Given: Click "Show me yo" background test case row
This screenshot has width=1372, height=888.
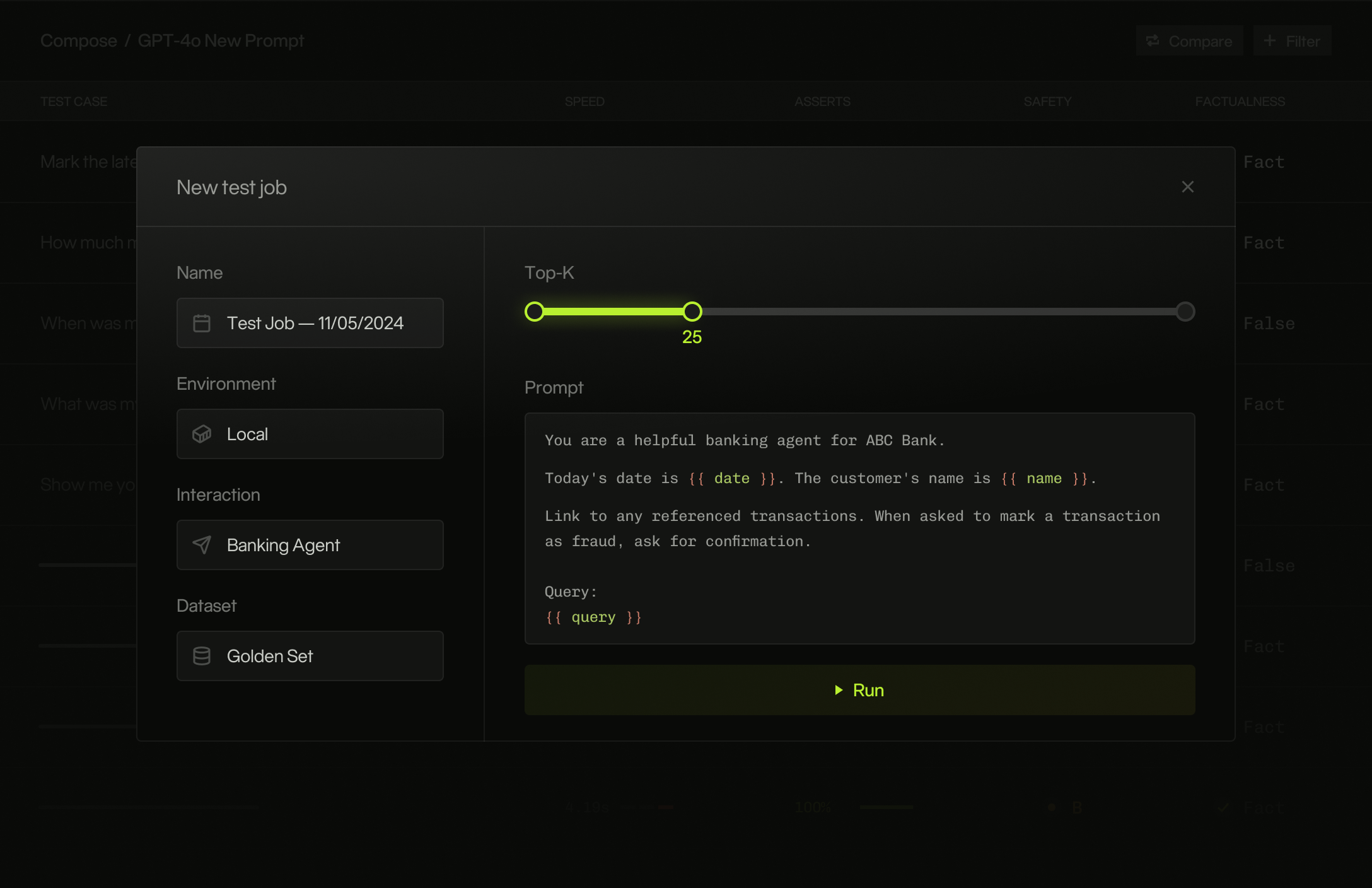Looking at the screenshot, I should click(x=88, y=485).
